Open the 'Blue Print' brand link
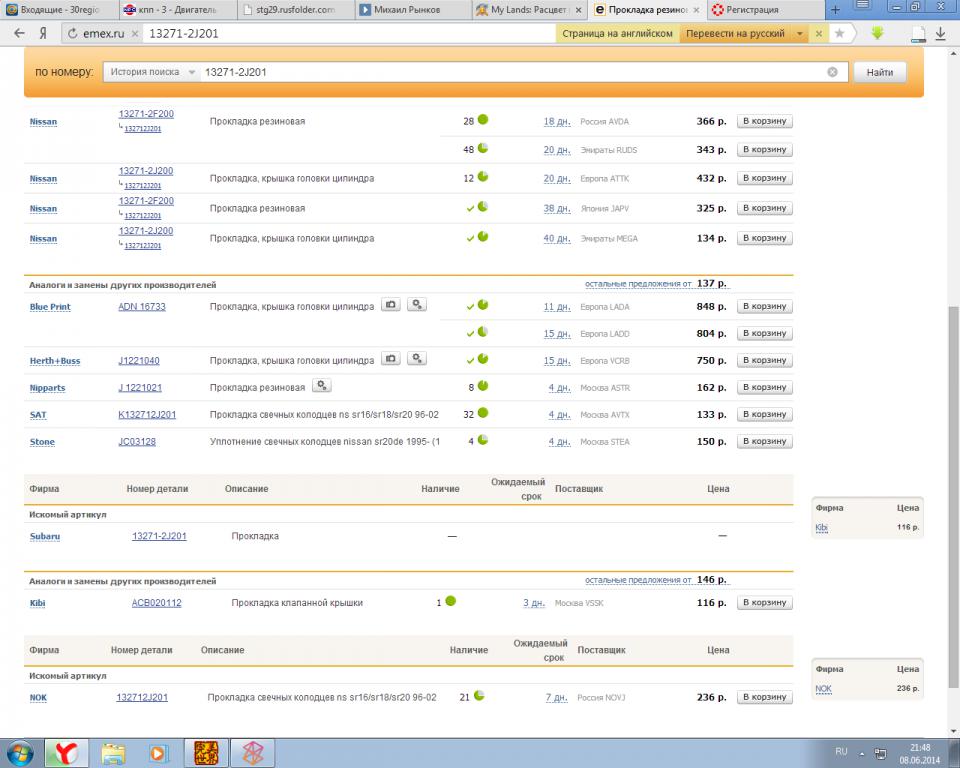 coord(50,307)
